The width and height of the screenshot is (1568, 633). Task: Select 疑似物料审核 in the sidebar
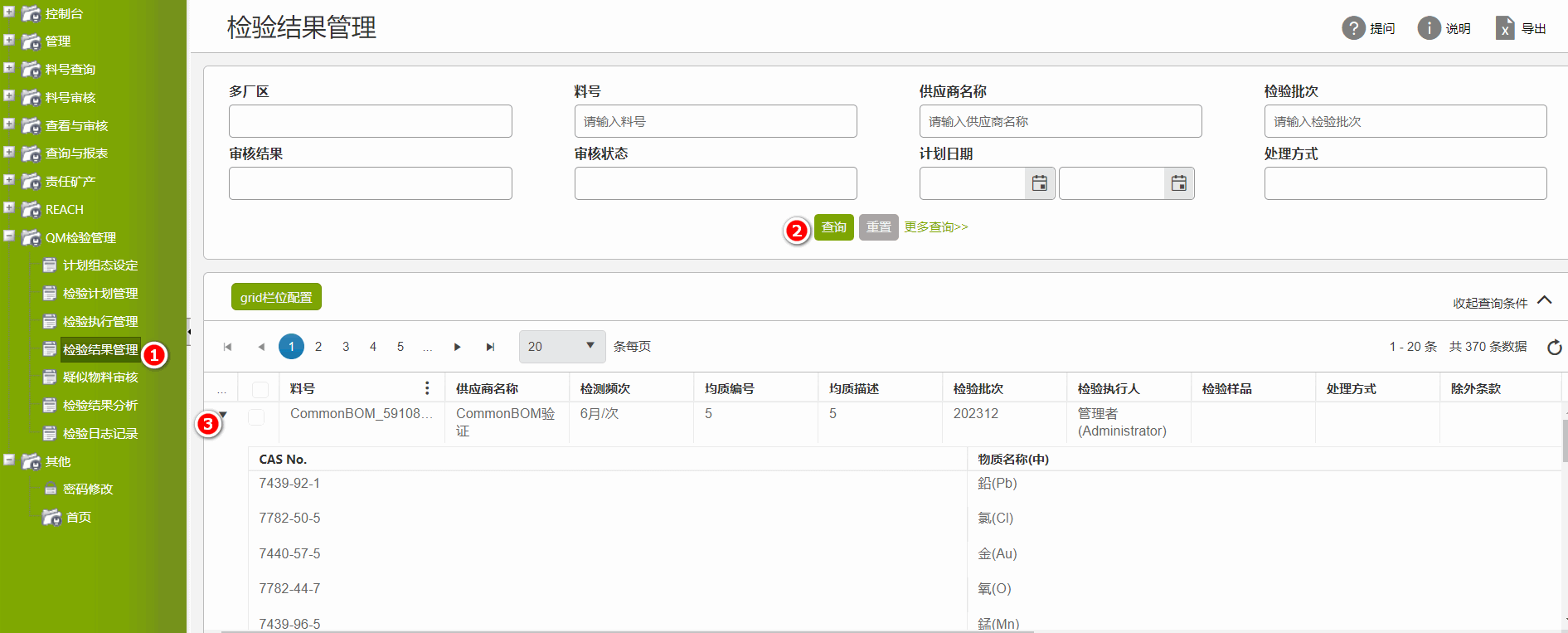click(x=100, y=377)
